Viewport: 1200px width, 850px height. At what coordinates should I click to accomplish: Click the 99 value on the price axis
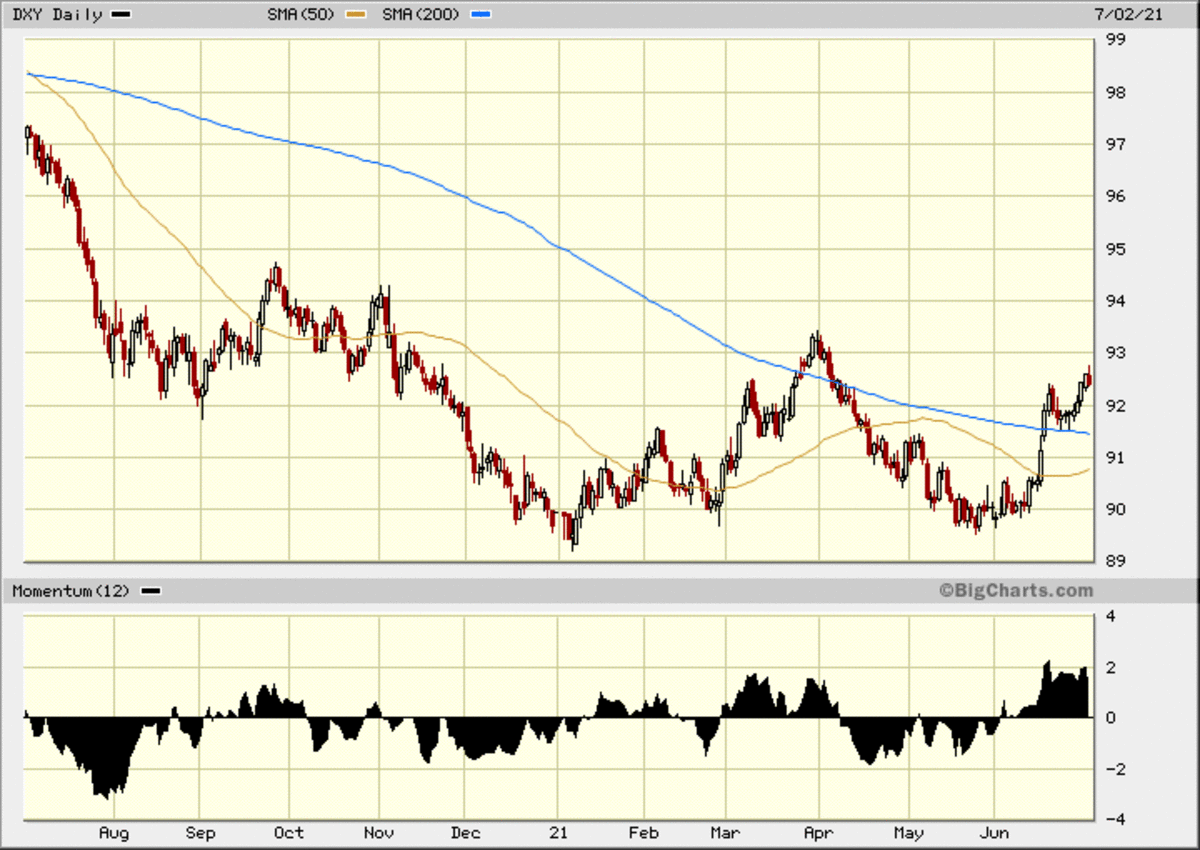[x=1110, y=40]
